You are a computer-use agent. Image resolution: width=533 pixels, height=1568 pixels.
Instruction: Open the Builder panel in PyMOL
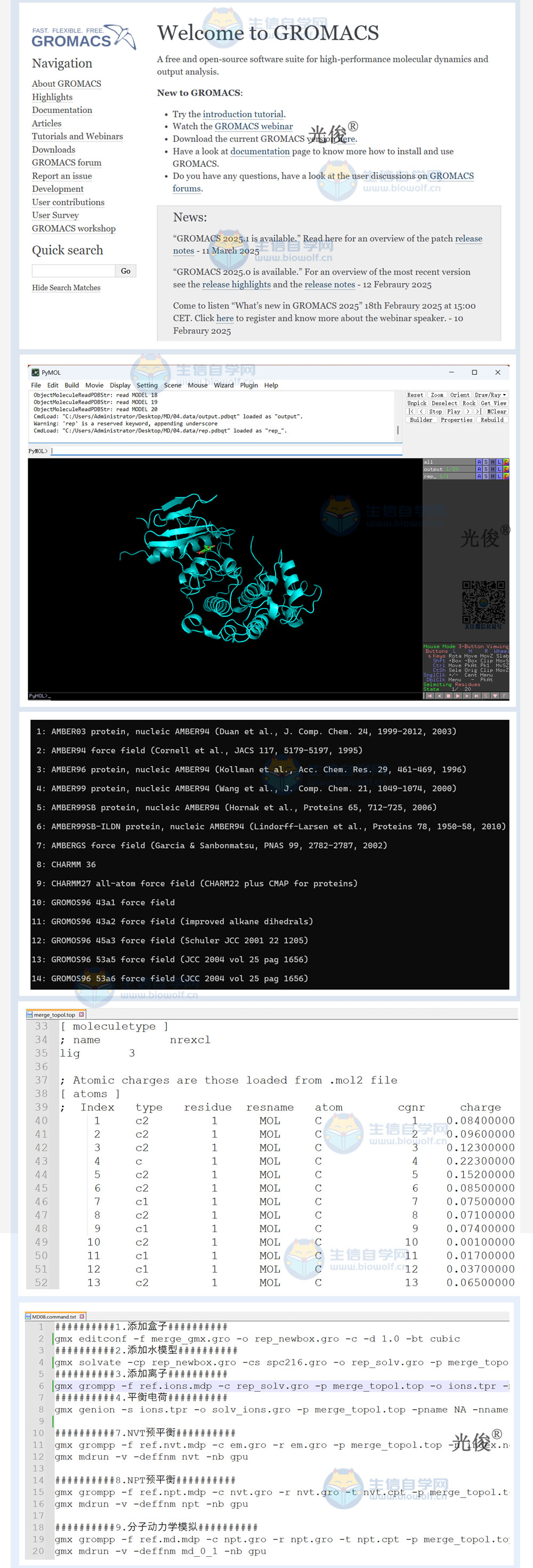[x=421, y=420]
